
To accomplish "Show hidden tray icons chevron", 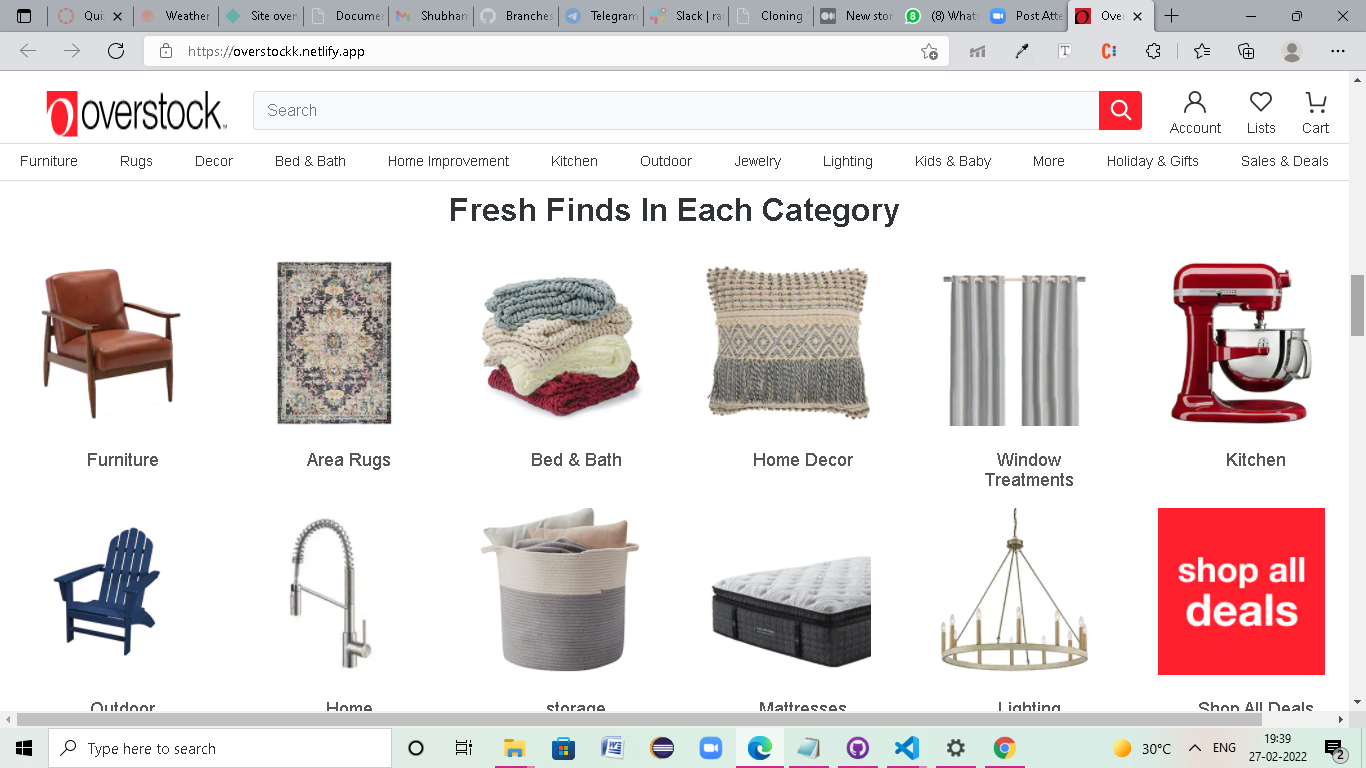I will 1195,748.
